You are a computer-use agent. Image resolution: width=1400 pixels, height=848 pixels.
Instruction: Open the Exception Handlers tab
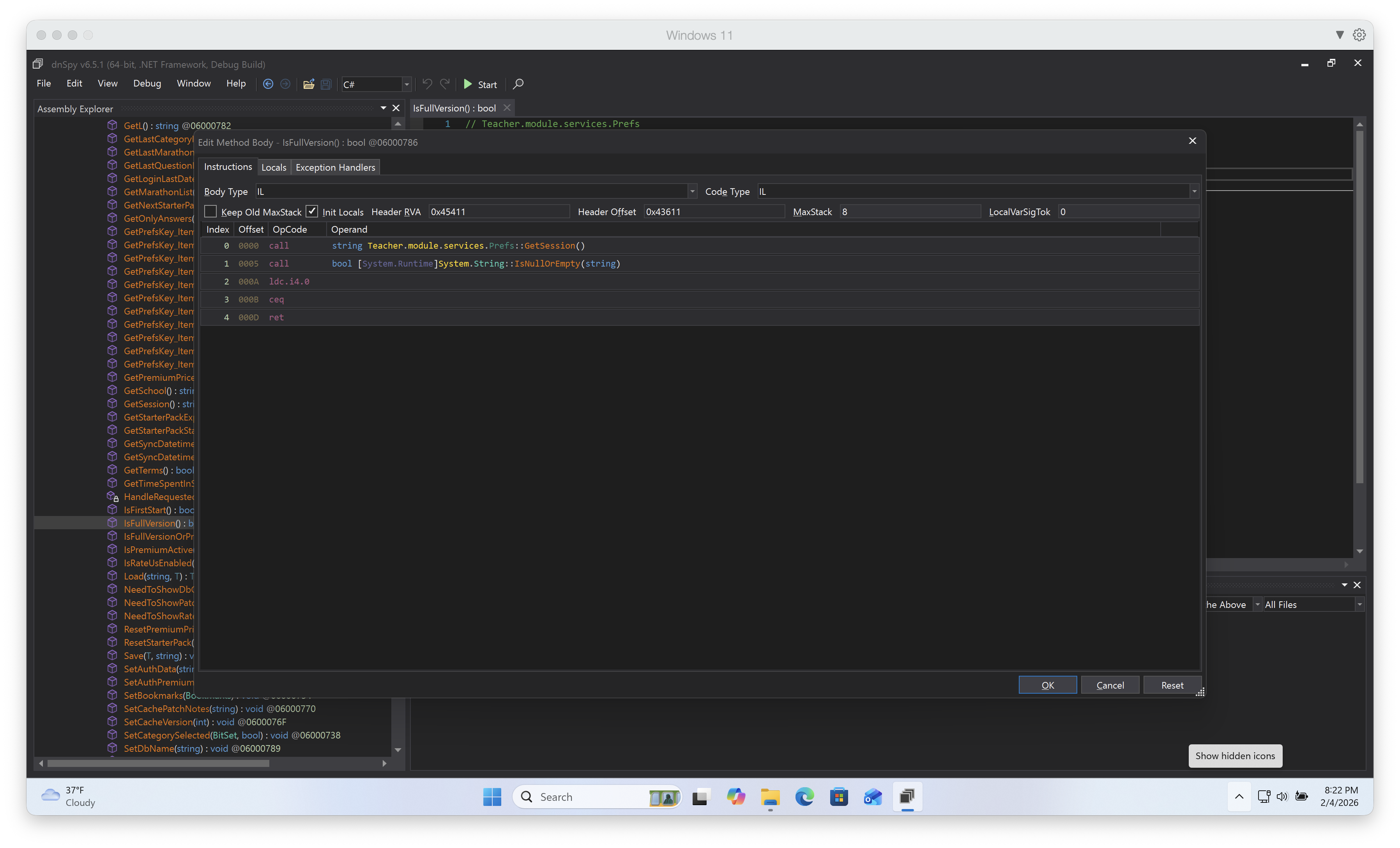point(335,168)
